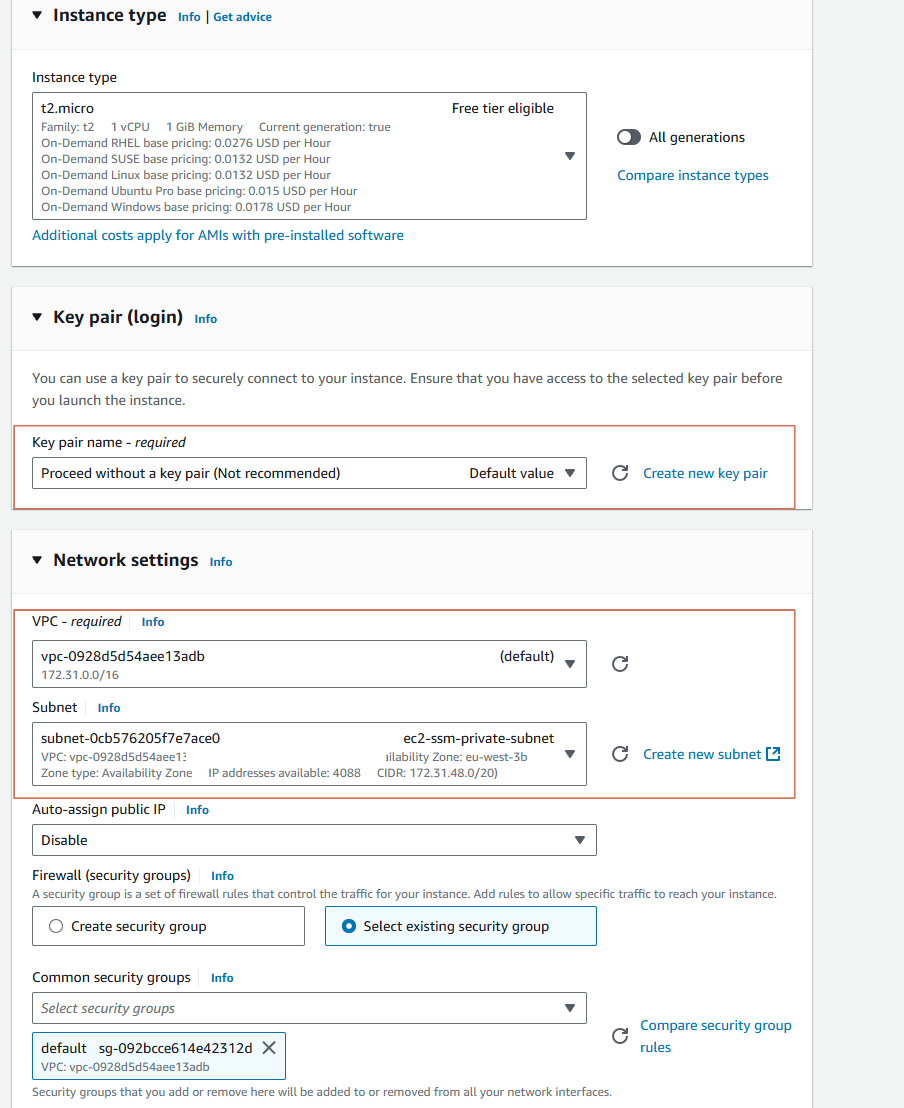Enable the All generations toggle

pos(629,137)
